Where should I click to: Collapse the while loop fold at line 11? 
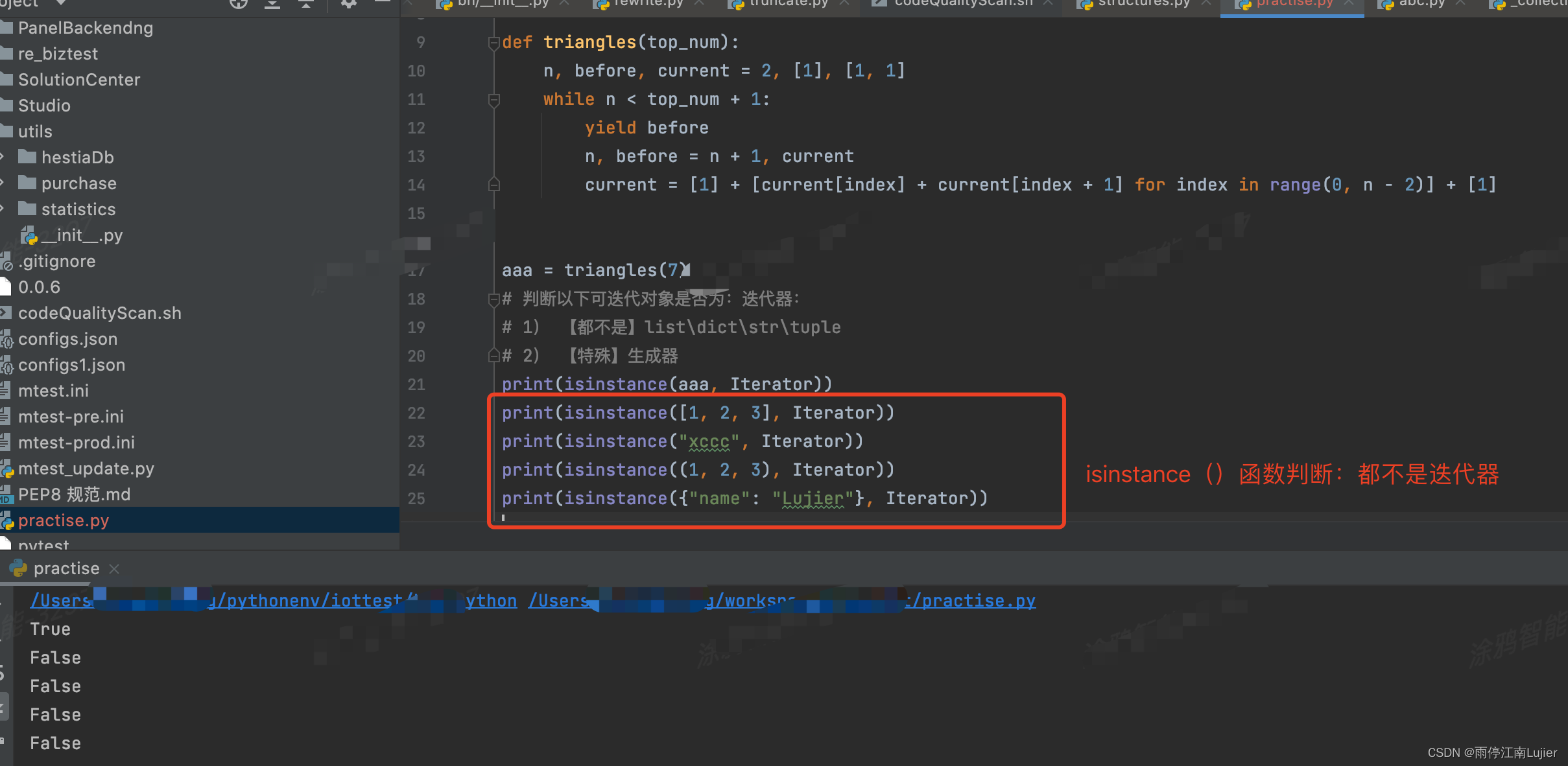493,100
